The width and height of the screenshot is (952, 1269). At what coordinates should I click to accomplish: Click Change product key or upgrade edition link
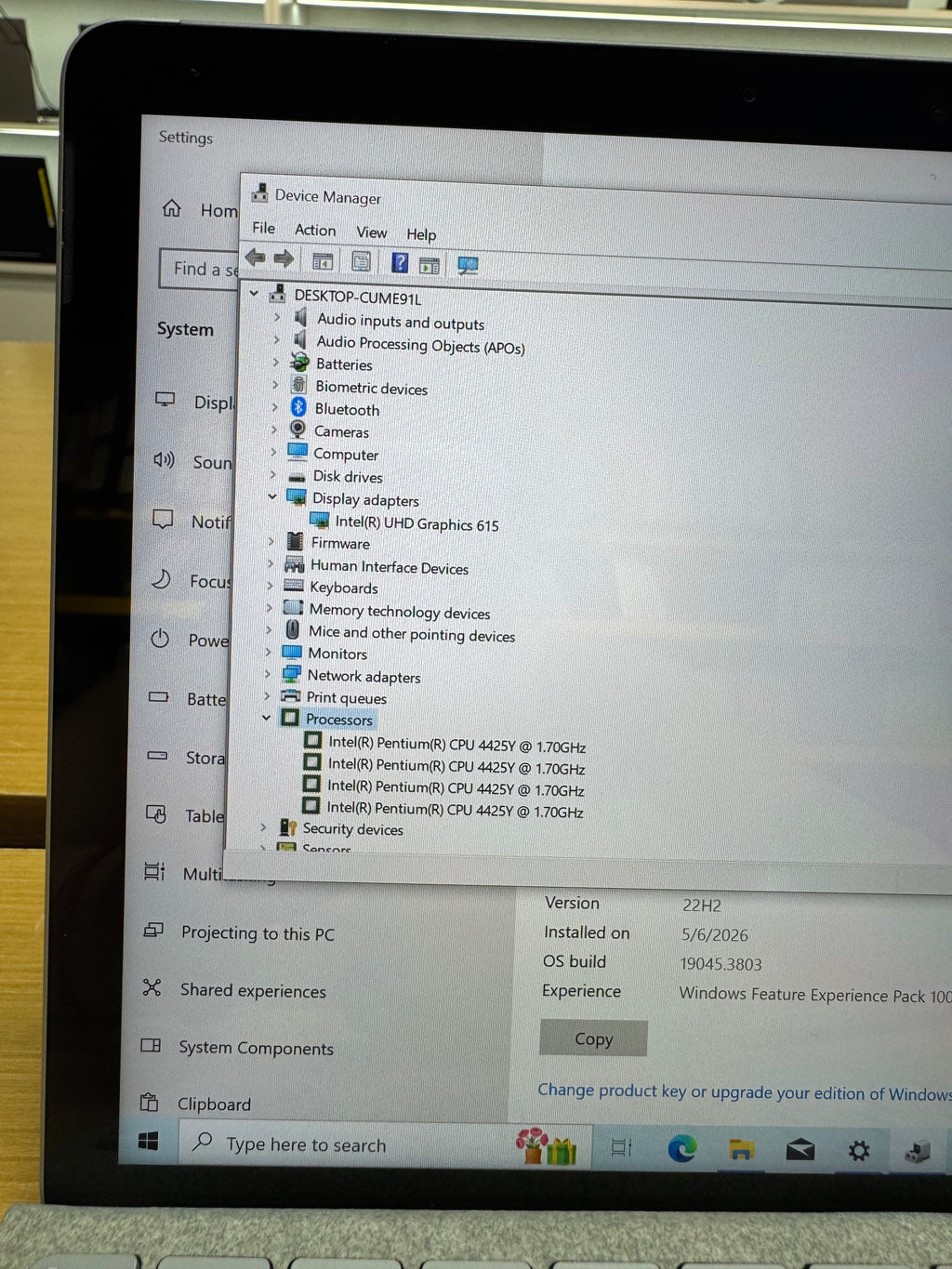click(x=744, y=1092)
